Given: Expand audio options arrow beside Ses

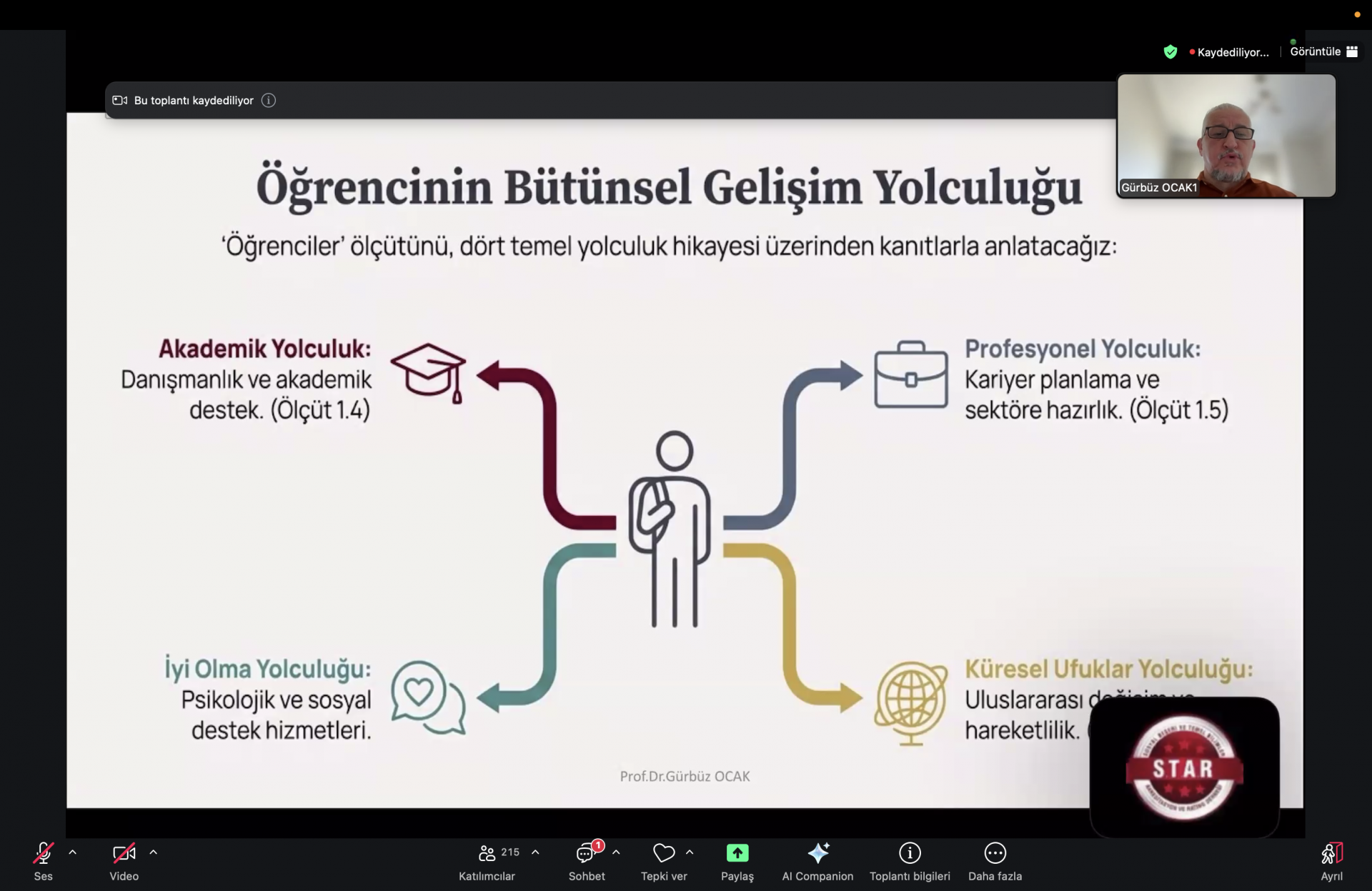Looking at the screenshot, I should (73, 852).
